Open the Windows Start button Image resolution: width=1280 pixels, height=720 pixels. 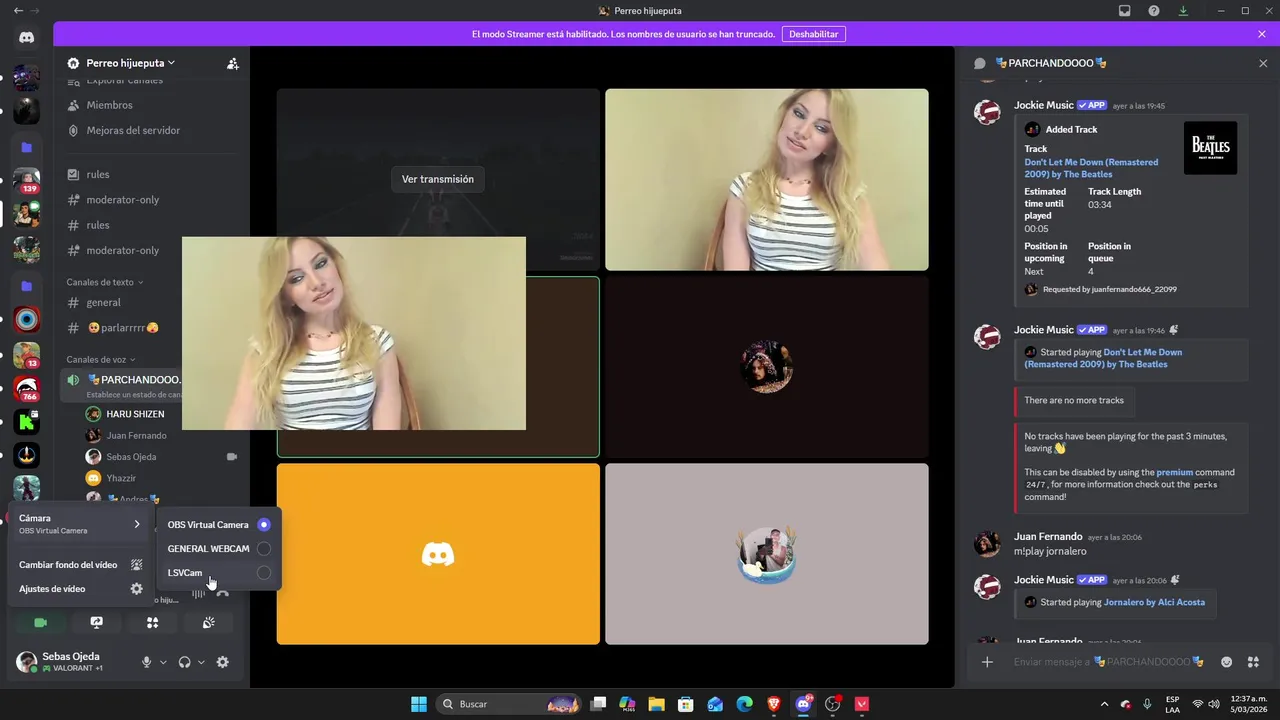tap(419, 704)
